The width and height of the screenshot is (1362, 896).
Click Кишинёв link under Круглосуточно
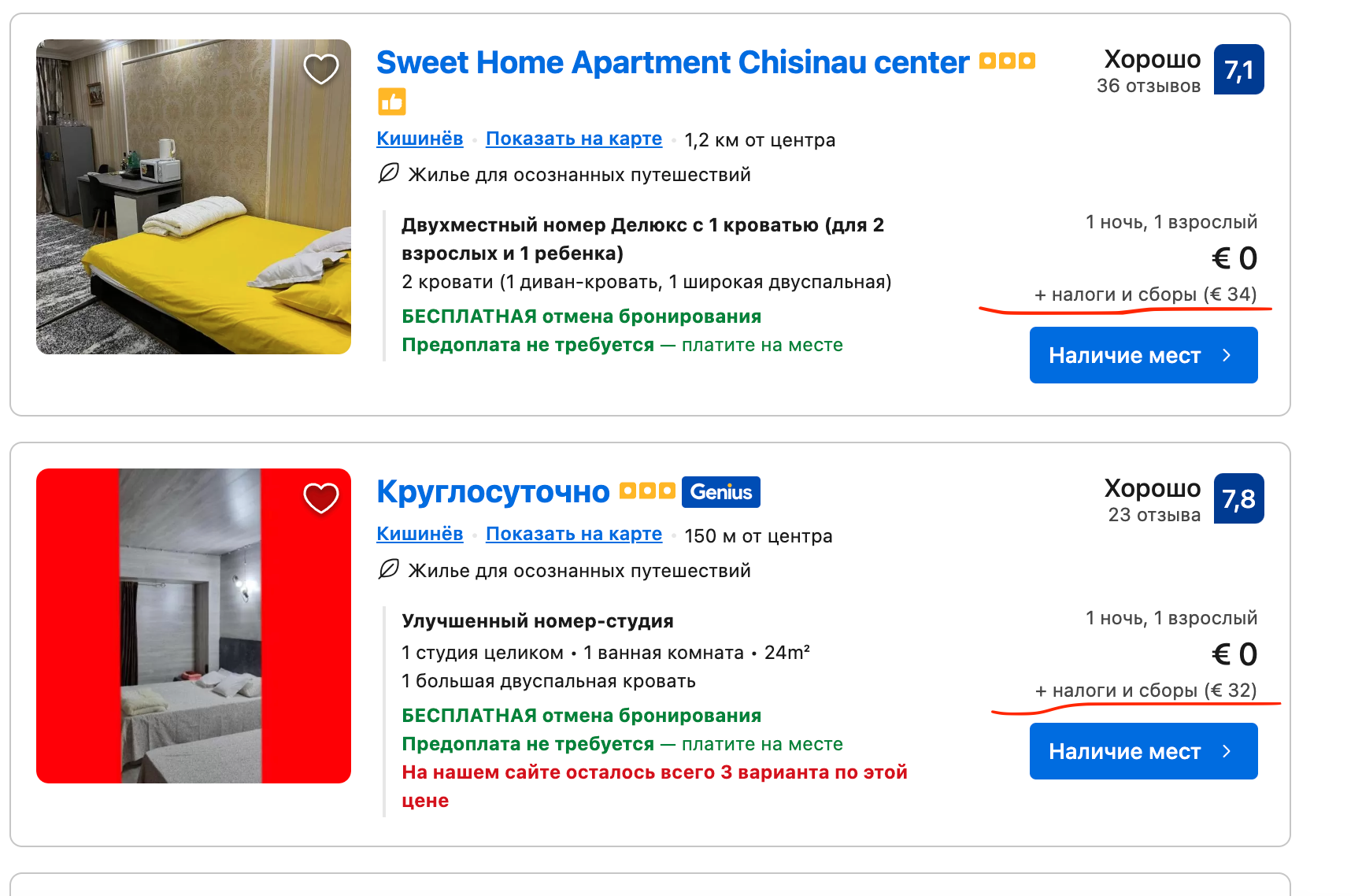pyautogui.click(x=420, y=534)
